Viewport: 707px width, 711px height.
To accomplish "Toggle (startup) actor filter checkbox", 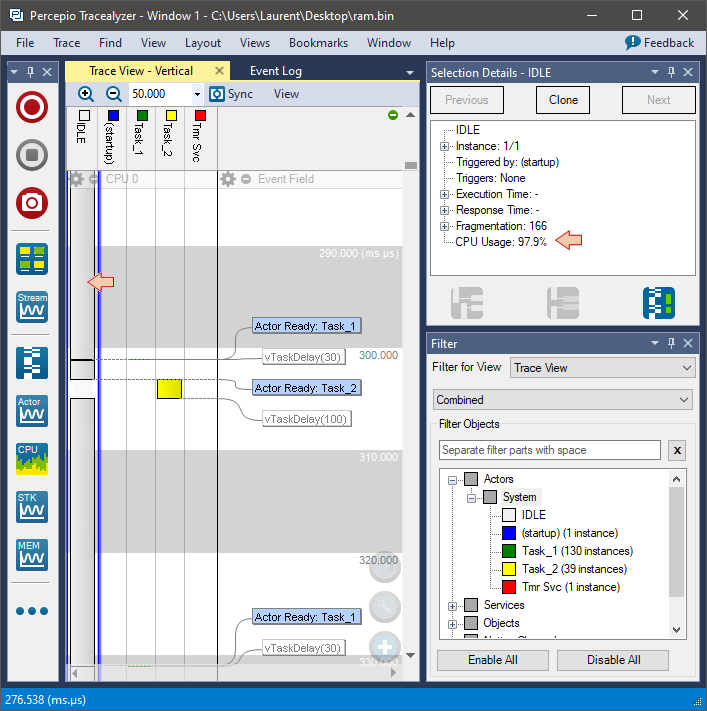I will click(x=509, y=533).
